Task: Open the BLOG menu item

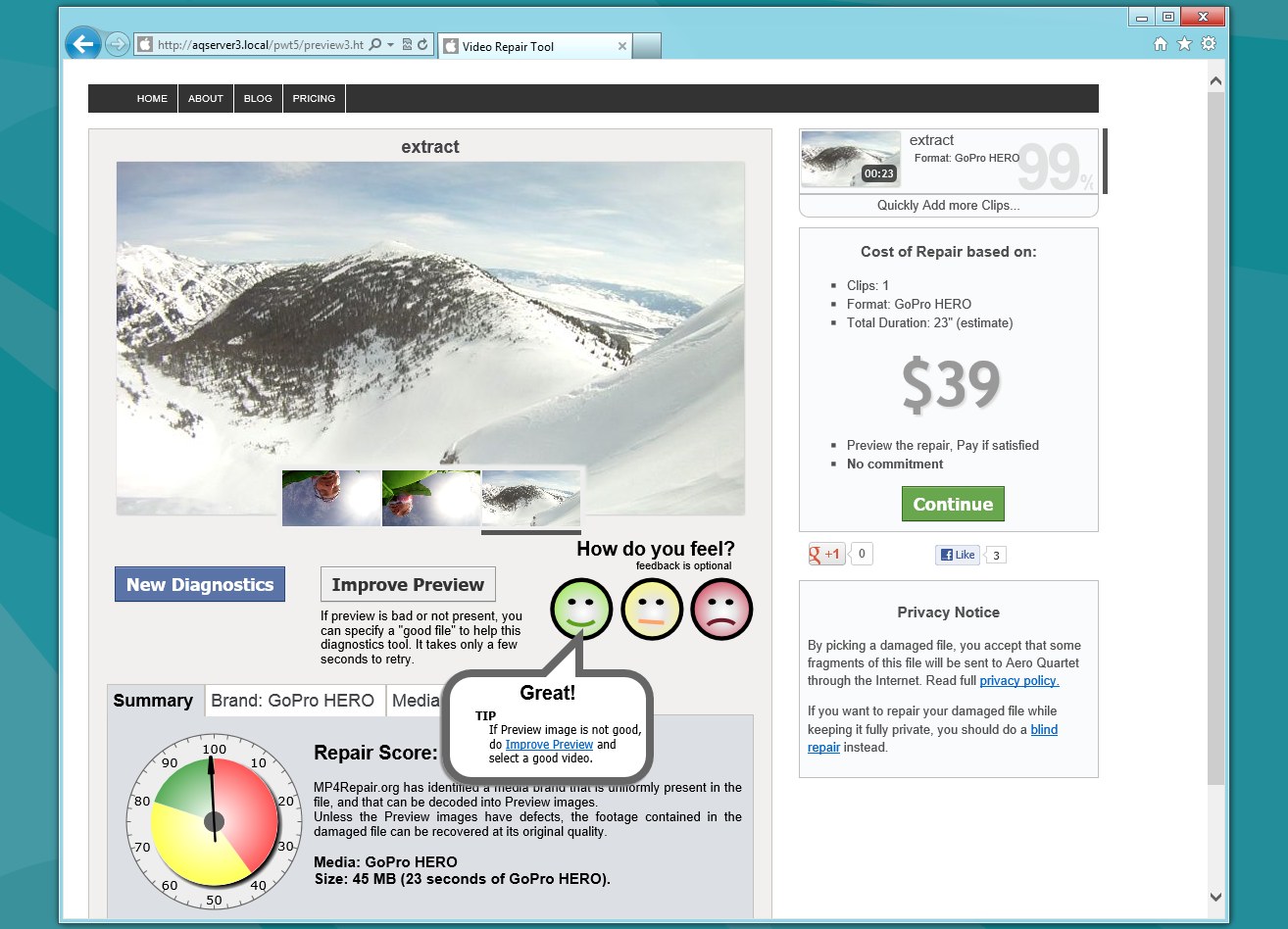Action: click(258, 99)
